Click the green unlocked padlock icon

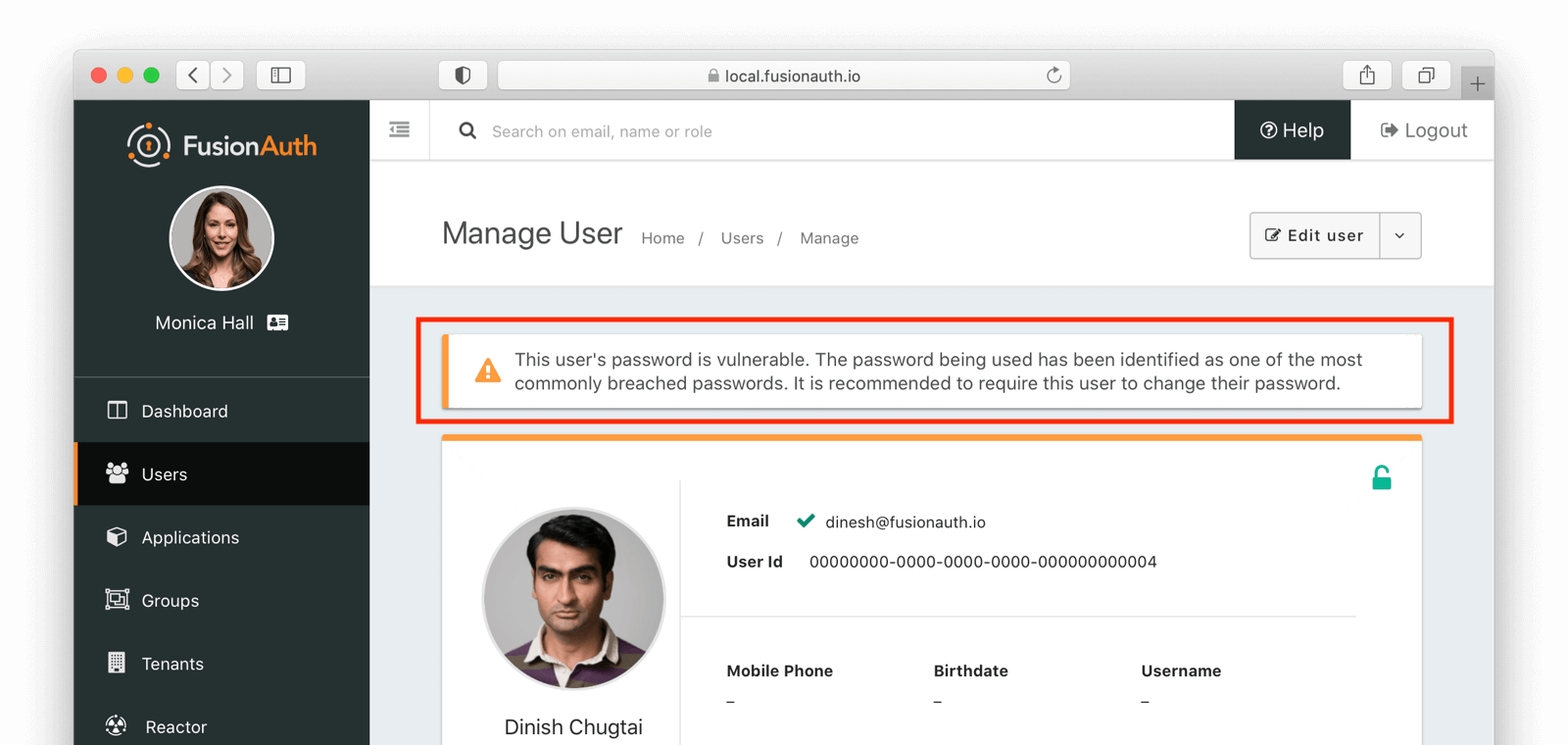click(x=1382, y=477)
